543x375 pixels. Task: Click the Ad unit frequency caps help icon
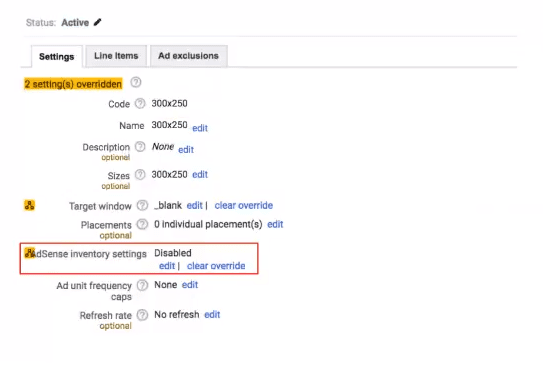click(142, 285)
